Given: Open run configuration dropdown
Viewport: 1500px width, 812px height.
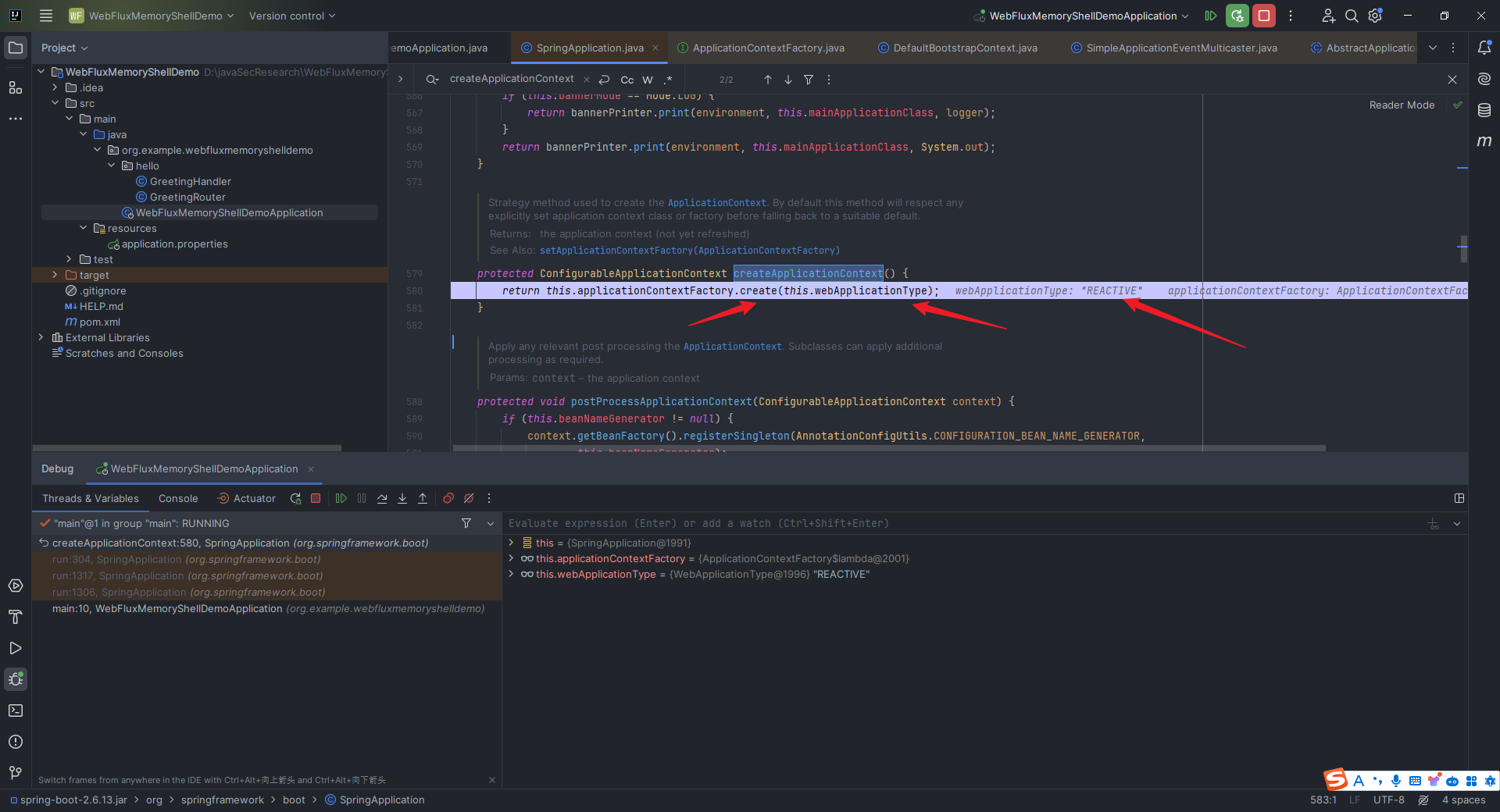Looking at the screenshot, I should 1081,16.
